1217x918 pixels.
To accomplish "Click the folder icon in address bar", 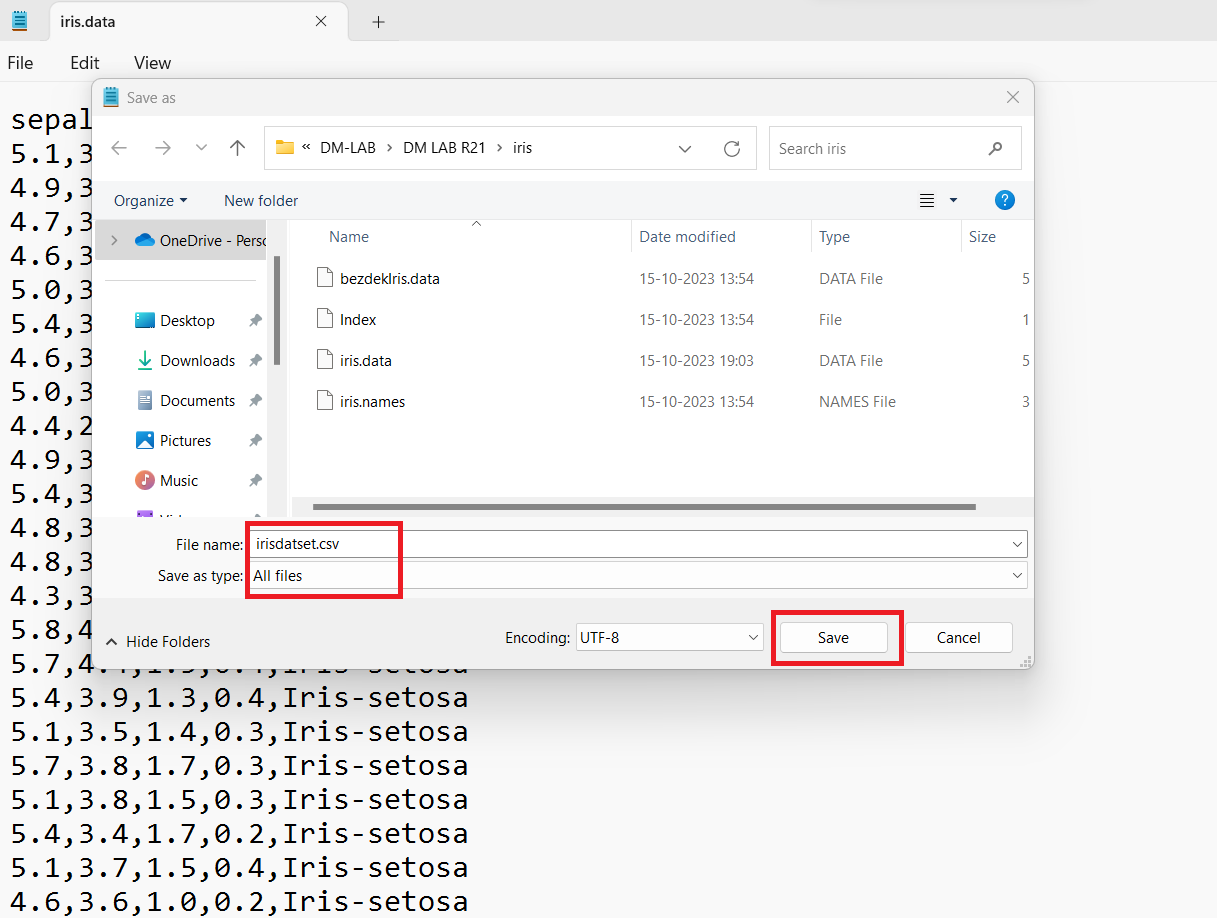I will click(285, 147).
